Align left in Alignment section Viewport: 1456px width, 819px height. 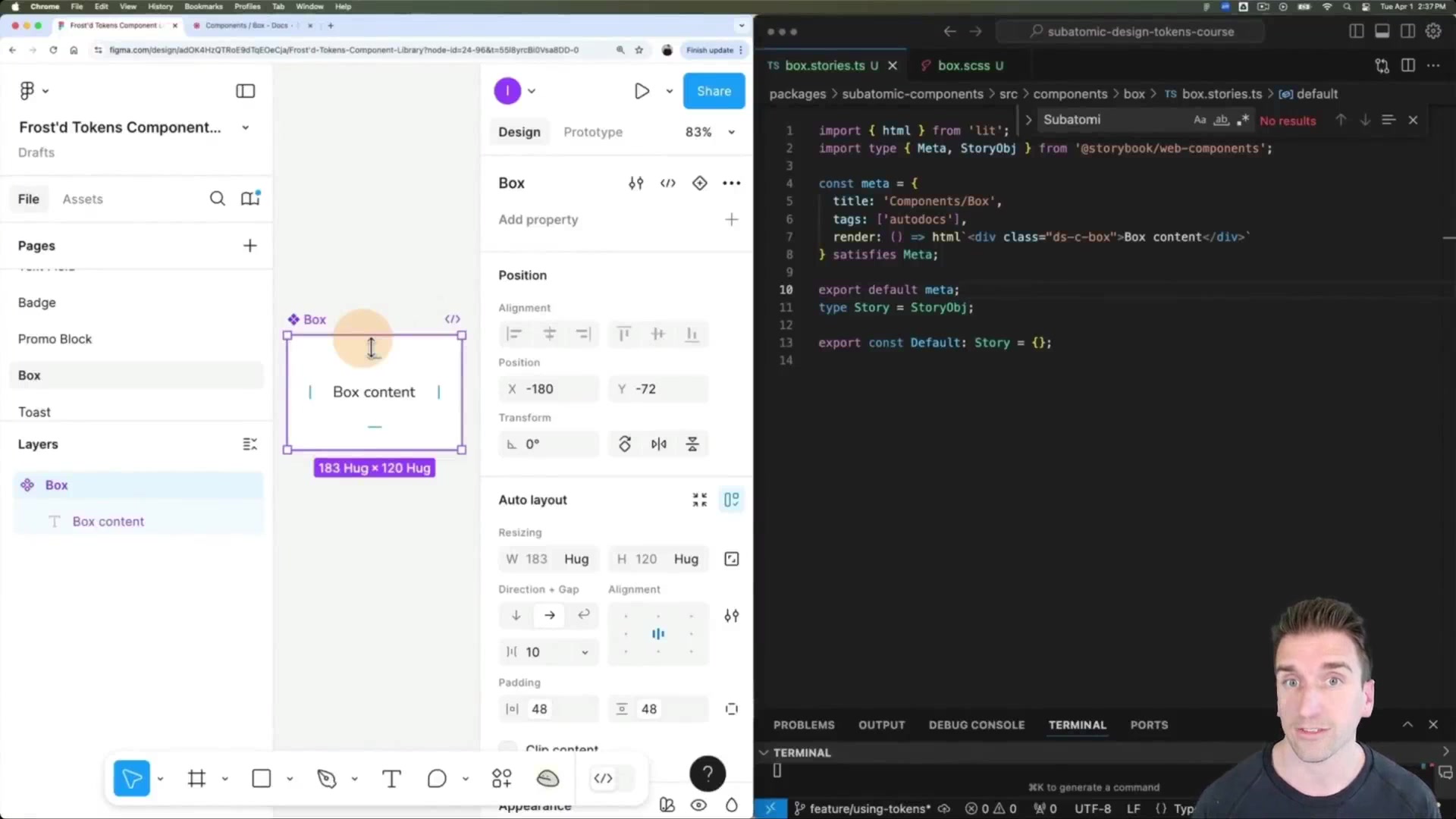click(514, 334)
